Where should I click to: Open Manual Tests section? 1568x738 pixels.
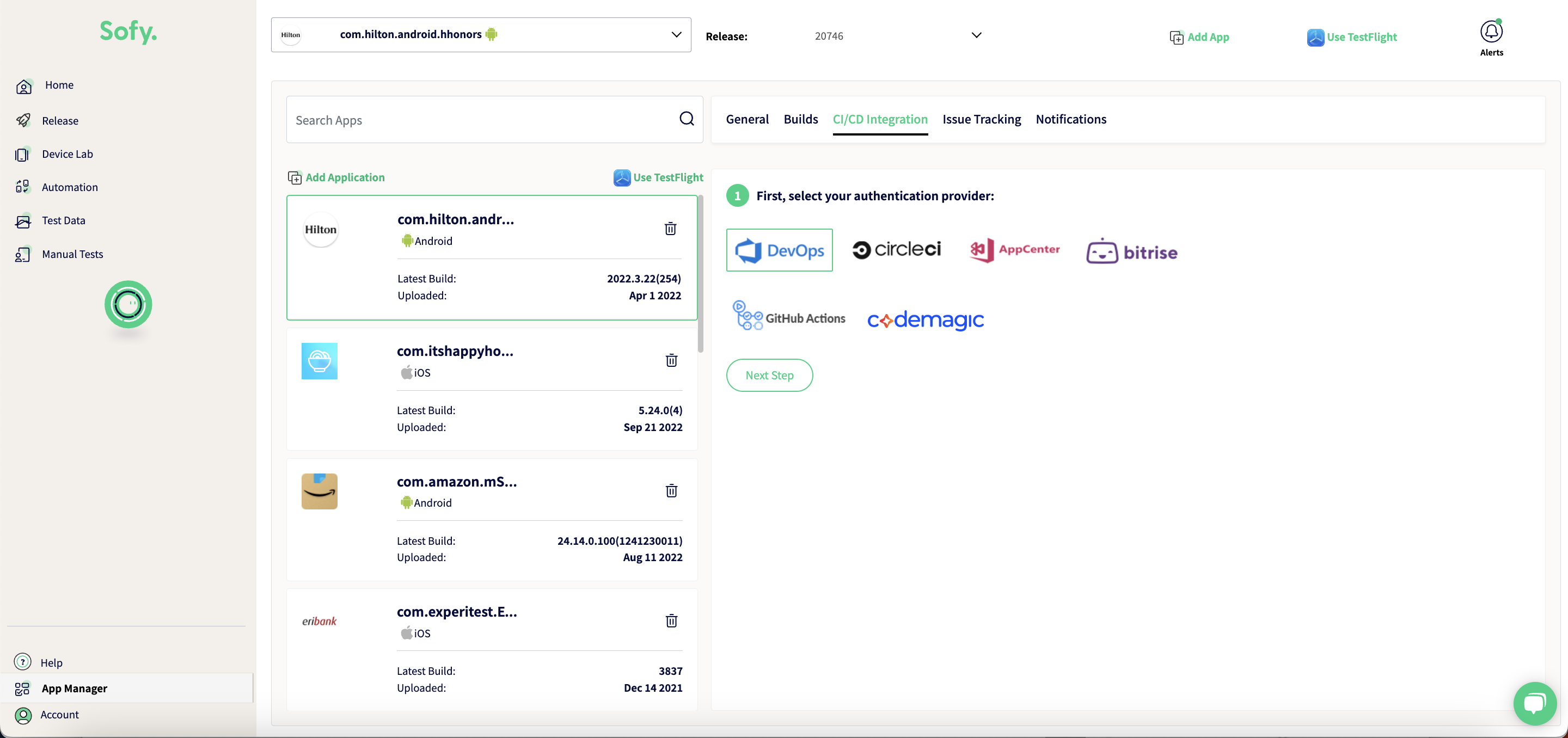coord(72,254)
